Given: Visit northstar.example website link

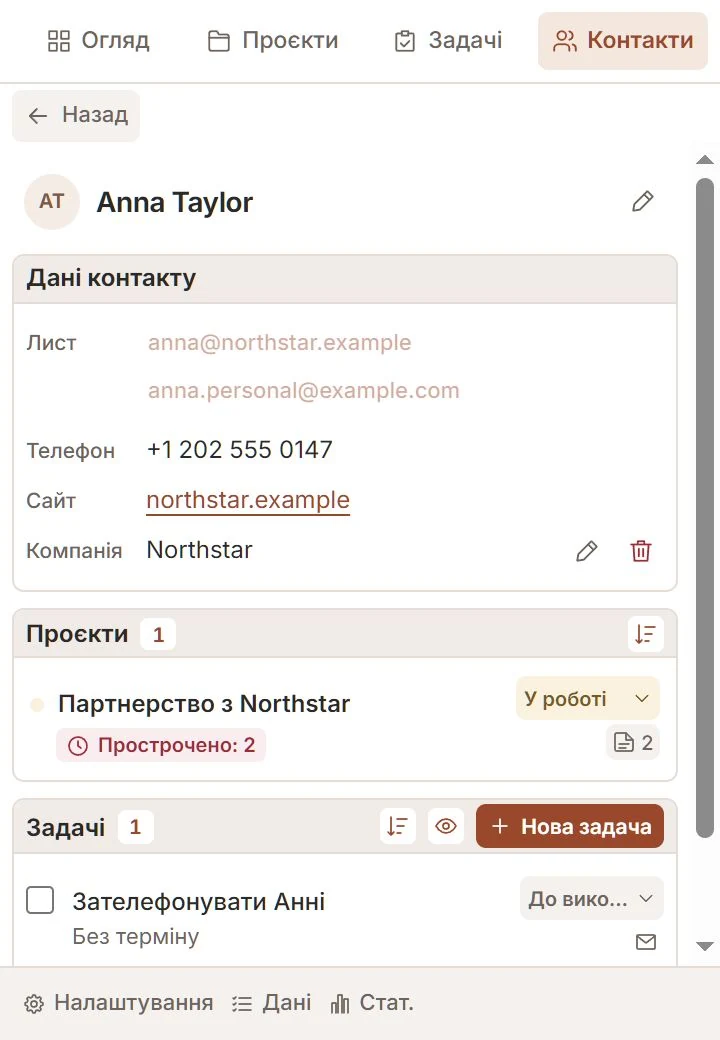Looking at the screenshot, I should point(248,499).
